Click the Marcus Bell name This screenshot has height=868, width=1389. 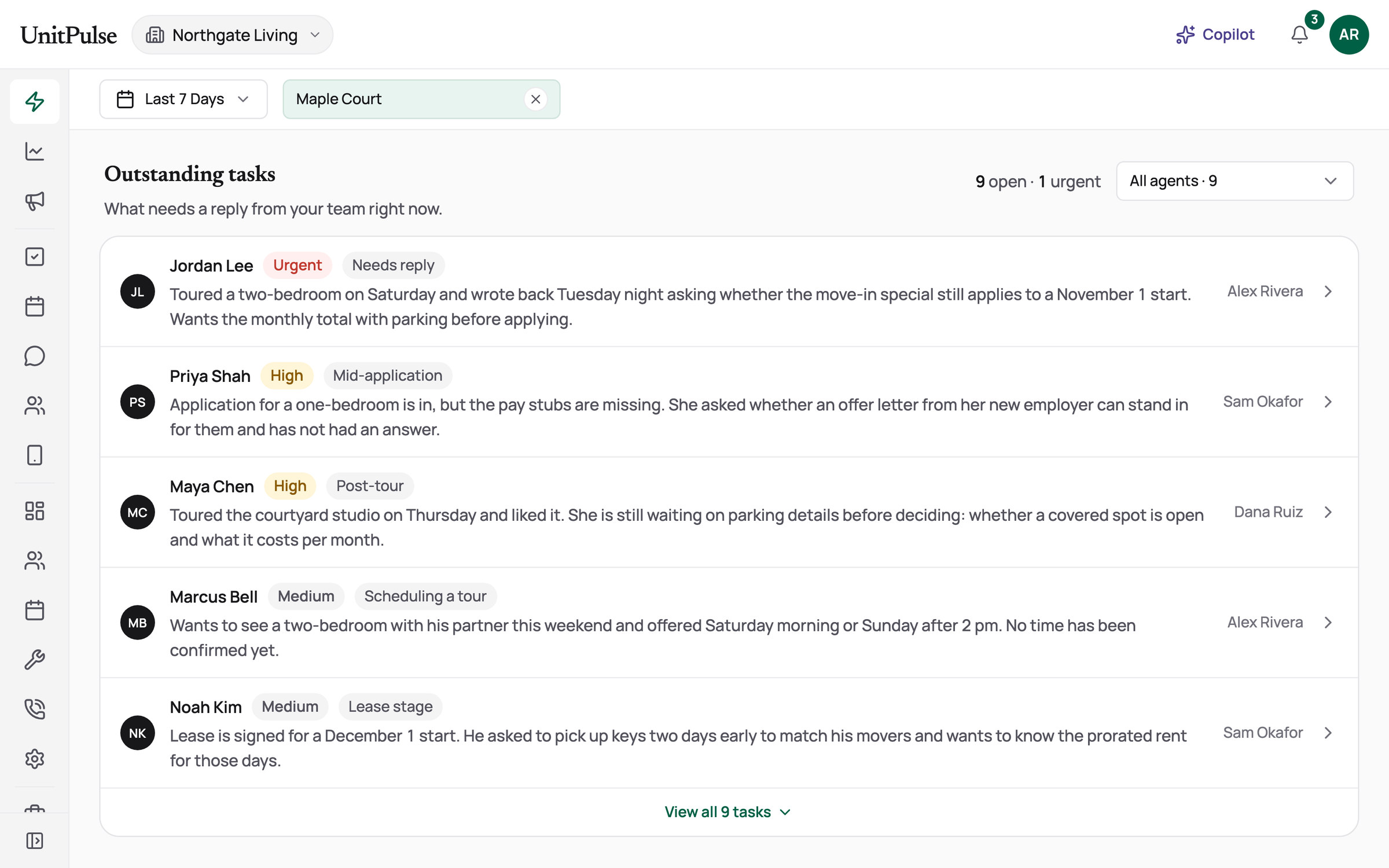[x=214, y=597]
